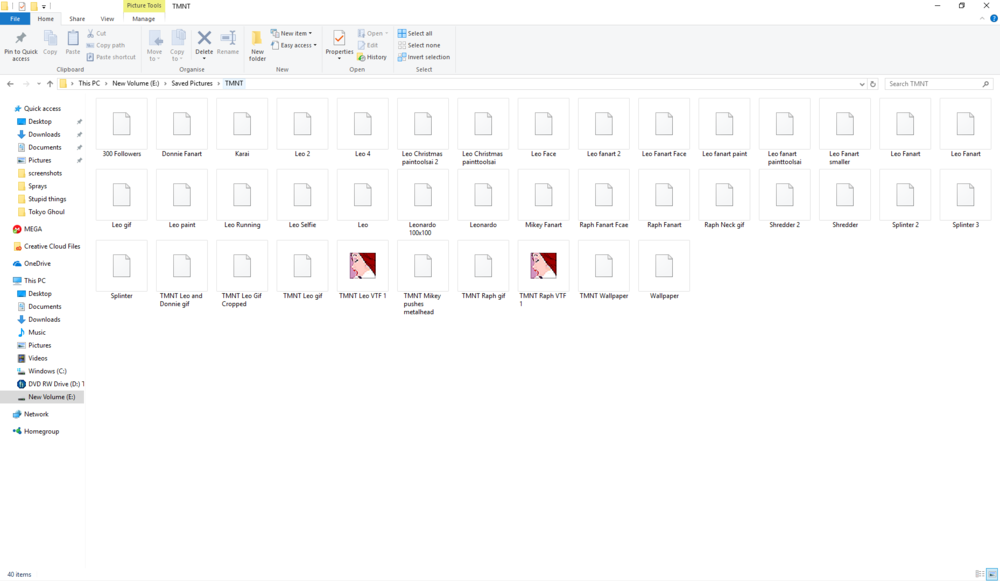Open the File tab
Viewport: 1000px width, 581px height.
(x=15, y=19)
